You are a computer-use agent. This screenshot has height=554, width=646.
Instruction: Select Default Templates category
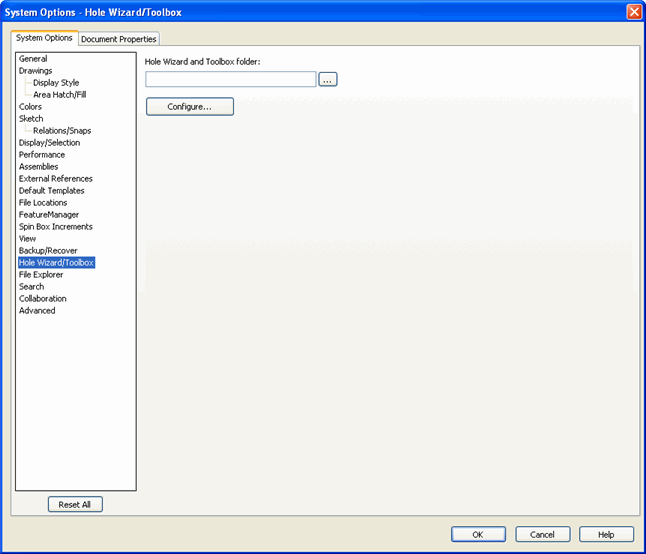51,190
